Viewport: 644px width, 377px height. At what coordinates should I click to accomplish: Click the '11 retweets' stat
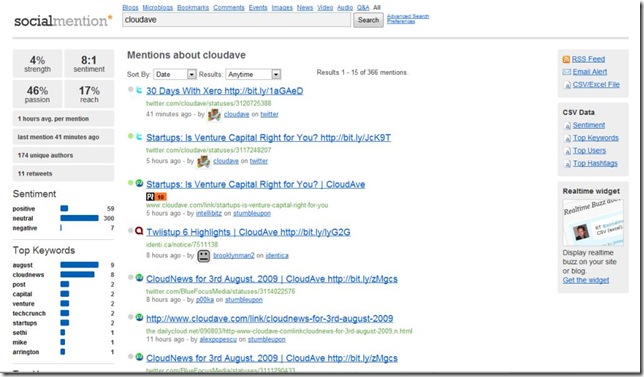click(63, 173)
